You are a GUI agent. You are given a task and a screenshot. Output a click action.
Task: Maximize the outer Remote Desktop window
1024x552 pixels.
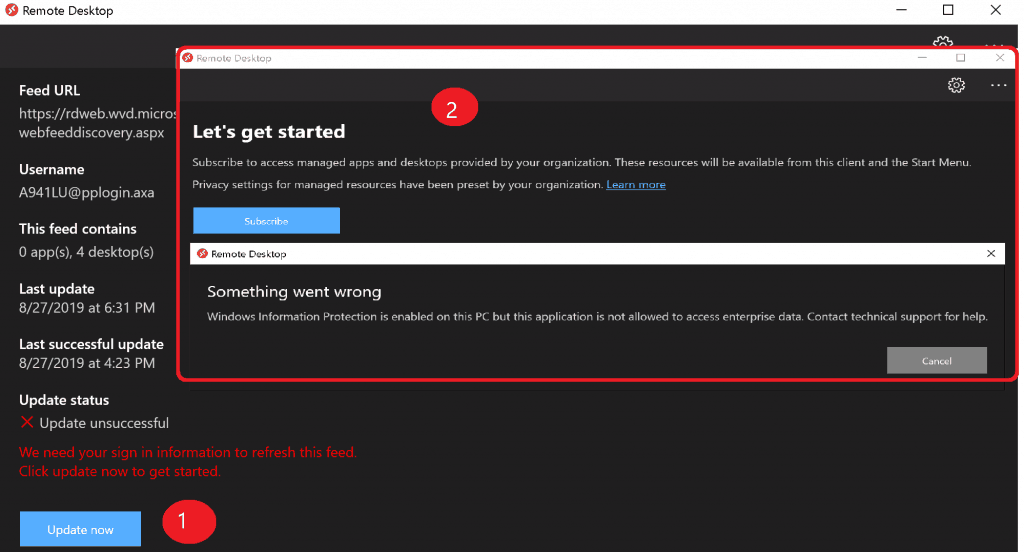click(948, 10)
